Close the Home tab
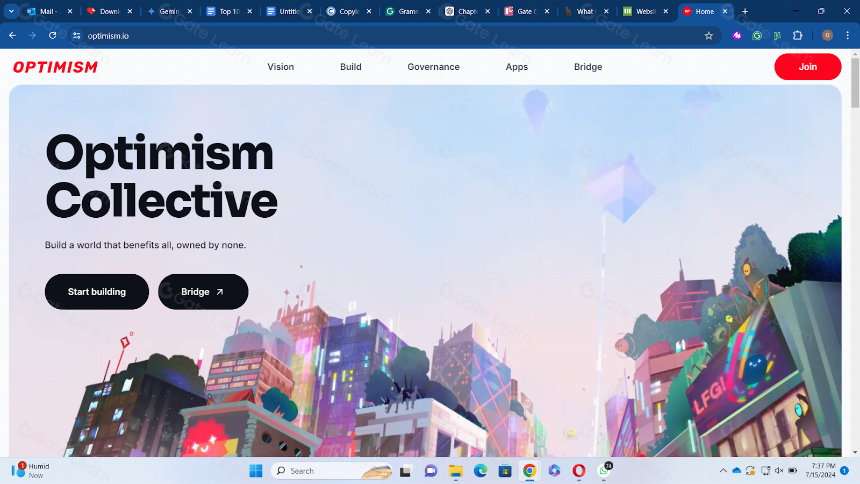Screen dimensions: 860x484 (x=725, y=11)
